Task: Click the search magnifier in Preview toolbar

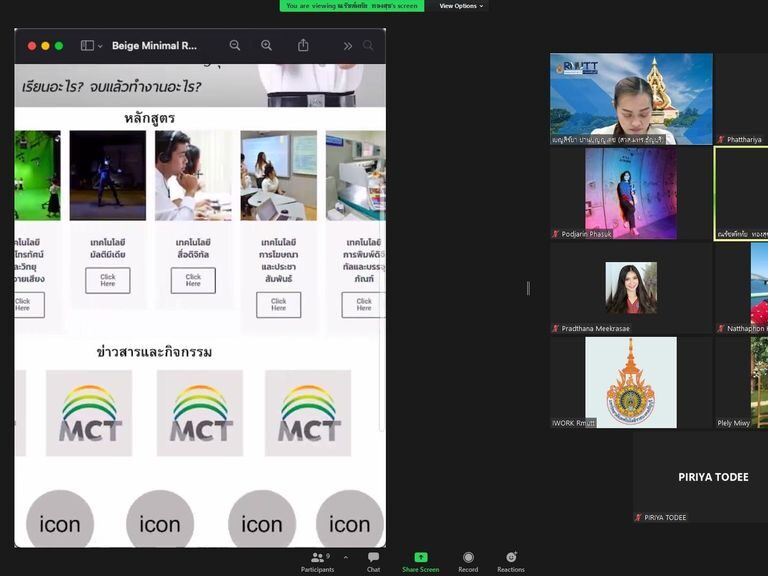Action: [368, 46]
